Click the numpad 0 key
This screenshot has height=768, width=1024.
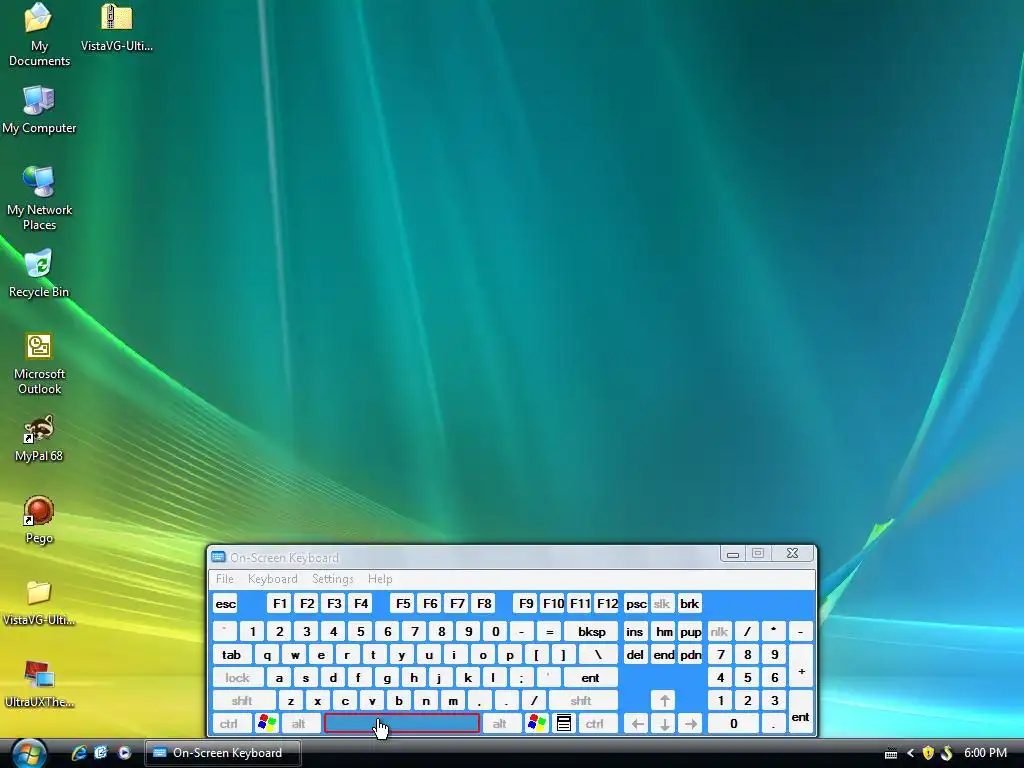pyautogui.click(x=734, y=723)
